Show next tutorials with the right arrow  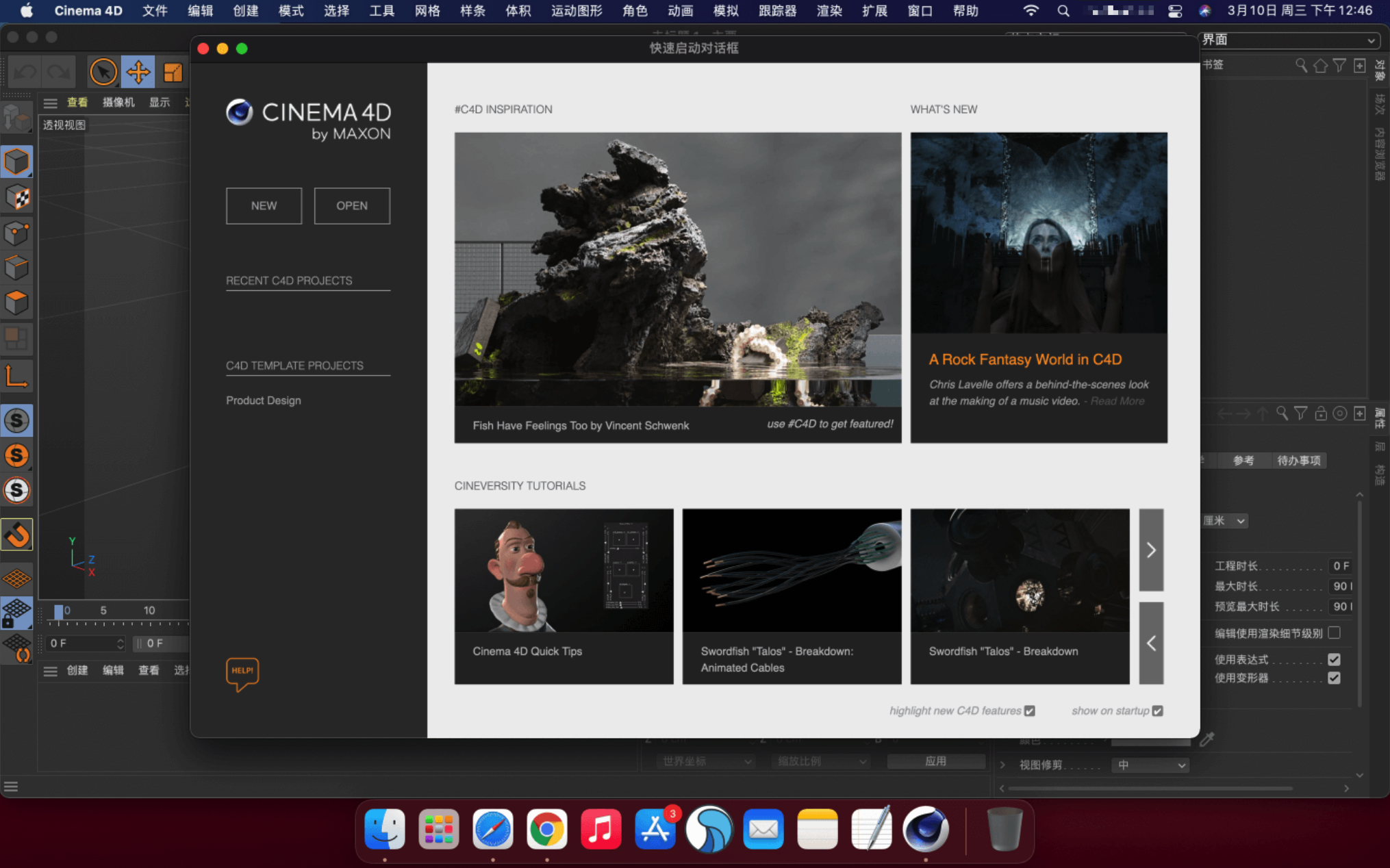1151,550
